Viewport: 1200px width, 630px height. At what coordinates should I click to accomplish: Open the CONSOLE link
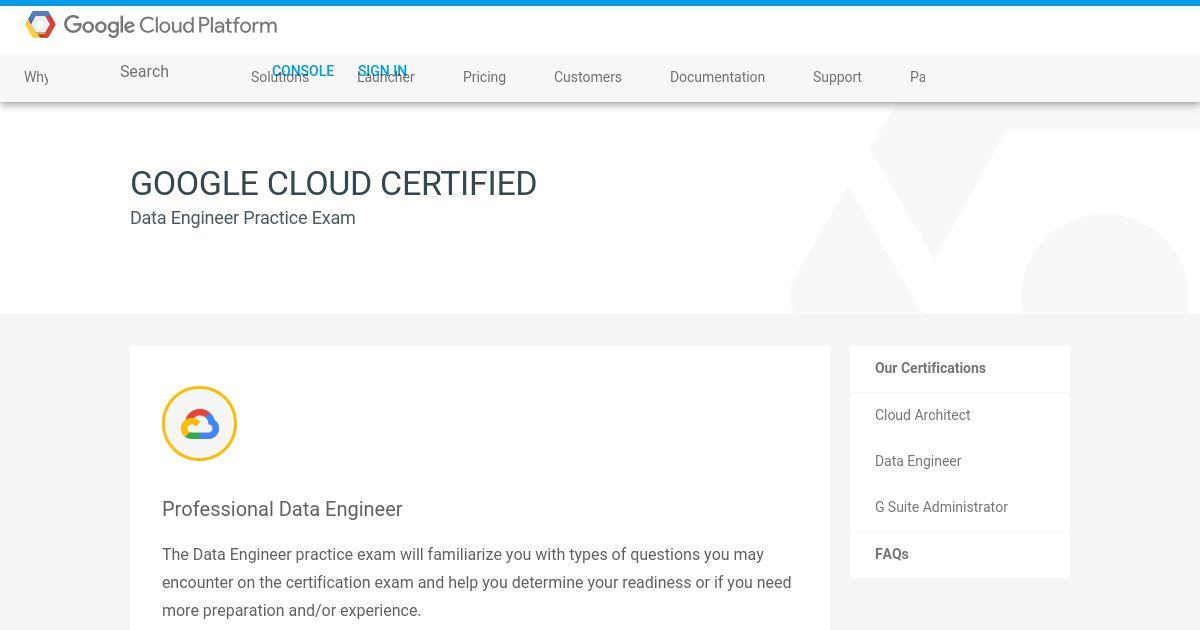[x=303, y=71]
